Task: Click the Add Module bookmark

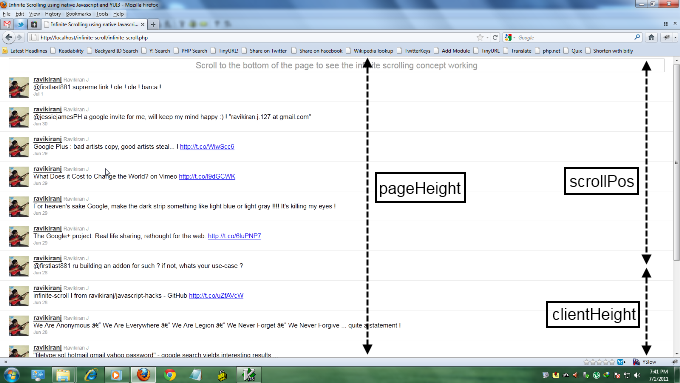Action: [x=452, y=51]
